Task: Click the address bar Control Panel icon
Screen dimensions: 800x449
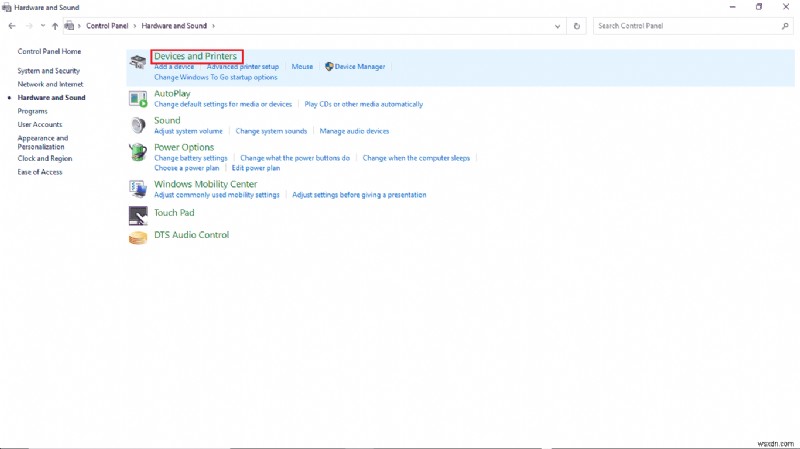Action: [x=70, y=26]
